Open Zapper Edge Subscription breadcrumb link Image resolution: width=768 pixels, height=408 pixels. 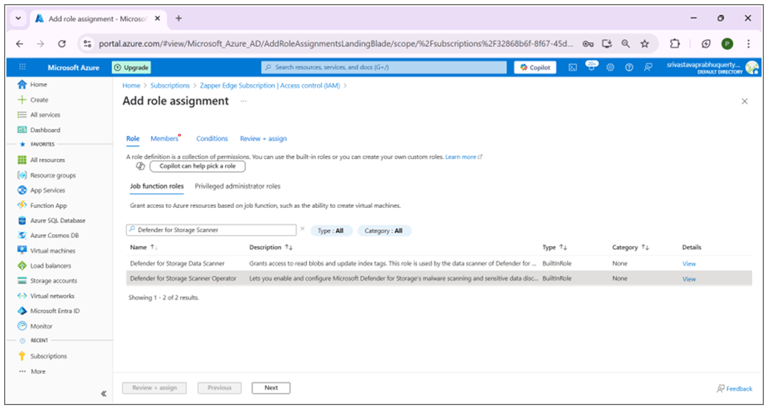coord(270,85)
